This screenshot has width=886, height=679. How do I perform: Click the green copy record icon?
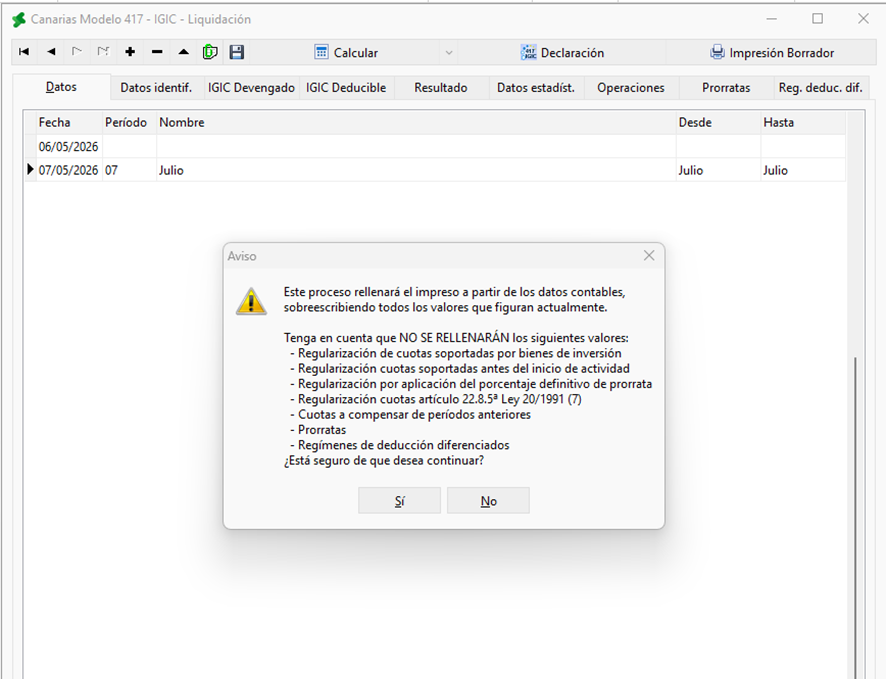point(210,52)
